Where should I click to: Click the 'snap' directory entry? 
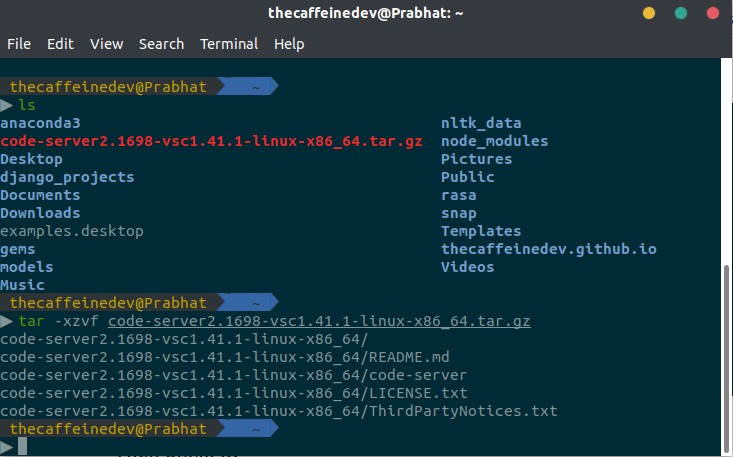point(459,214)
